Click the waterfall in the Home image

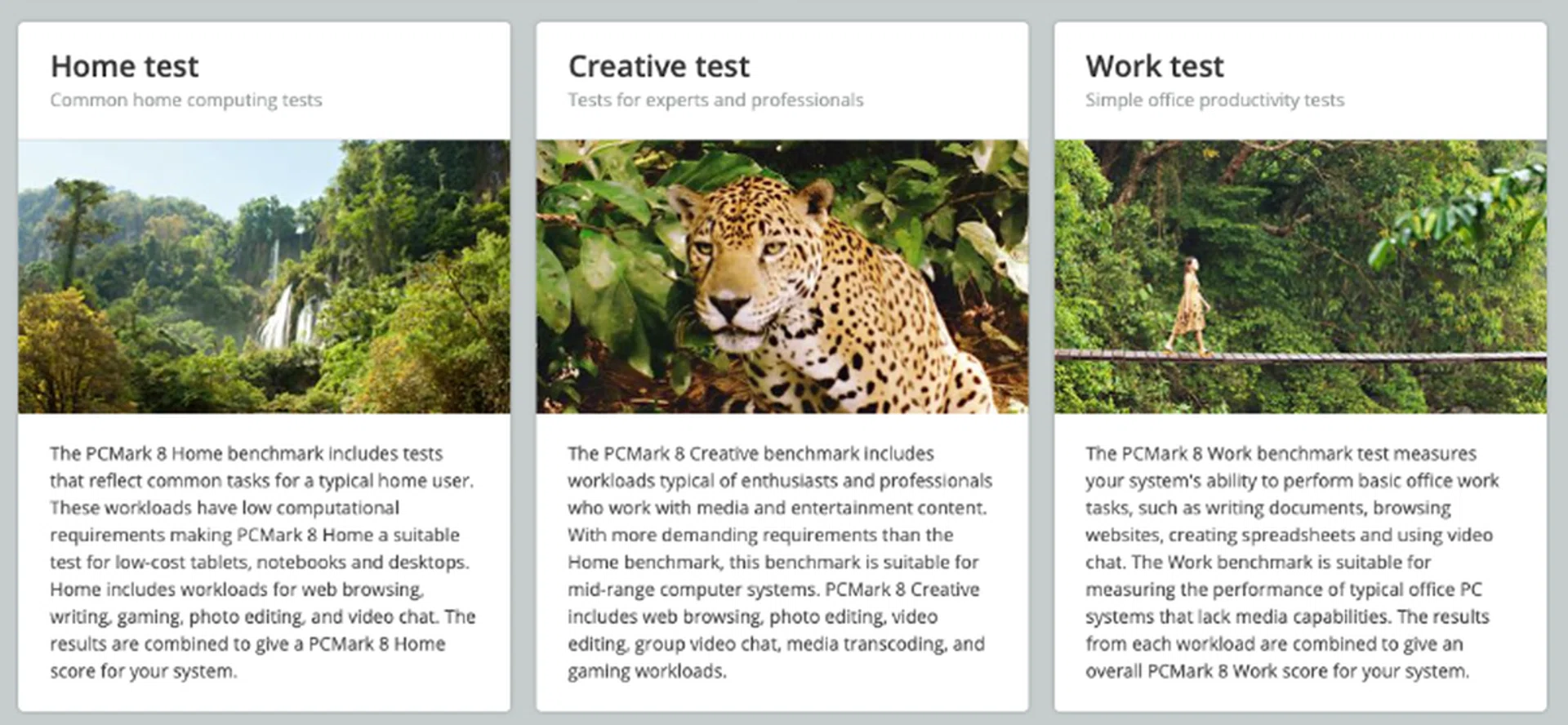[282, 314]
